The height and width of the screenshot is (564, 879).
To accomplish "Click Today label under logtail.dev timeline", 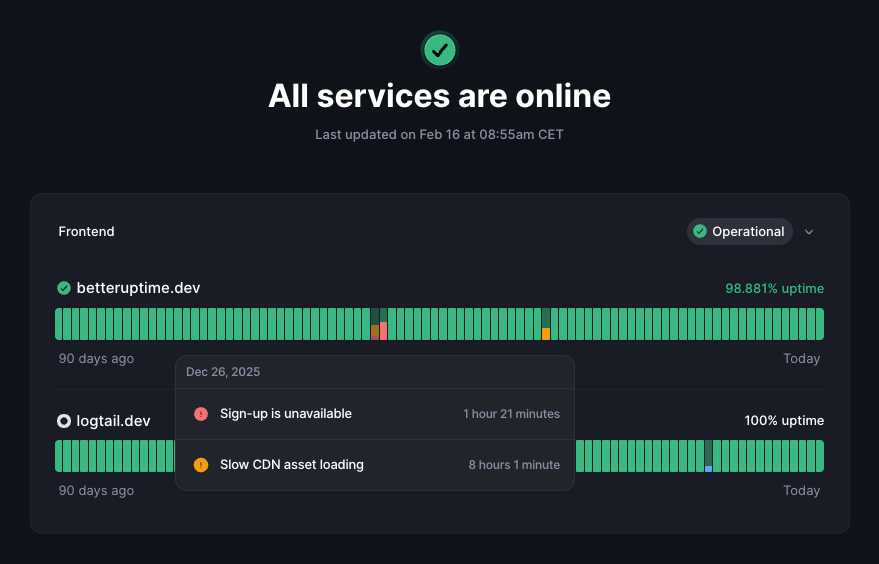I will pos(802,491).
